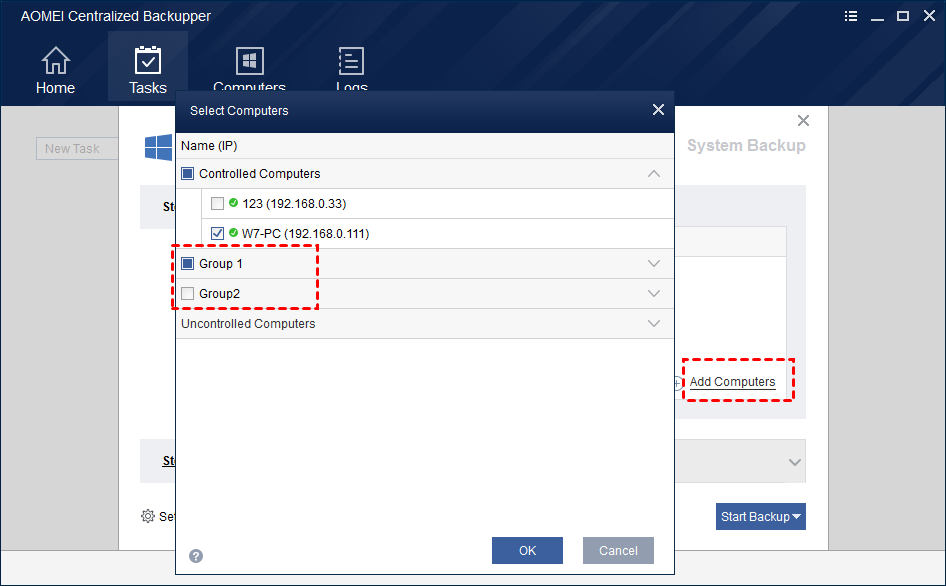946x586 pixels.
Task: Close the System Backup panel
Action: (803, 121)
